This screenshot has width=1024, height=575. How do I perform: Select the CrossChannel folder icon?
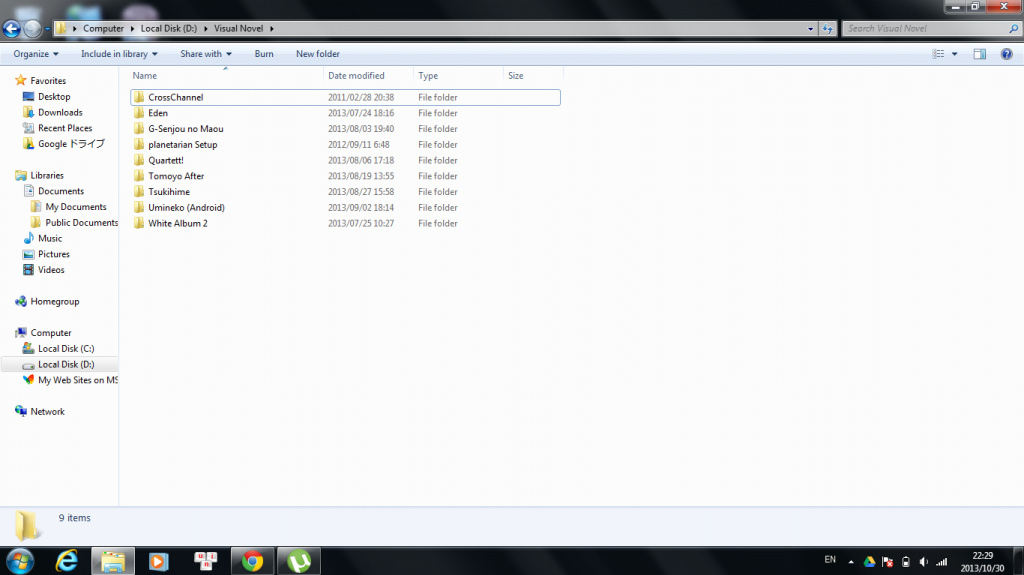(x=139, y=97)
